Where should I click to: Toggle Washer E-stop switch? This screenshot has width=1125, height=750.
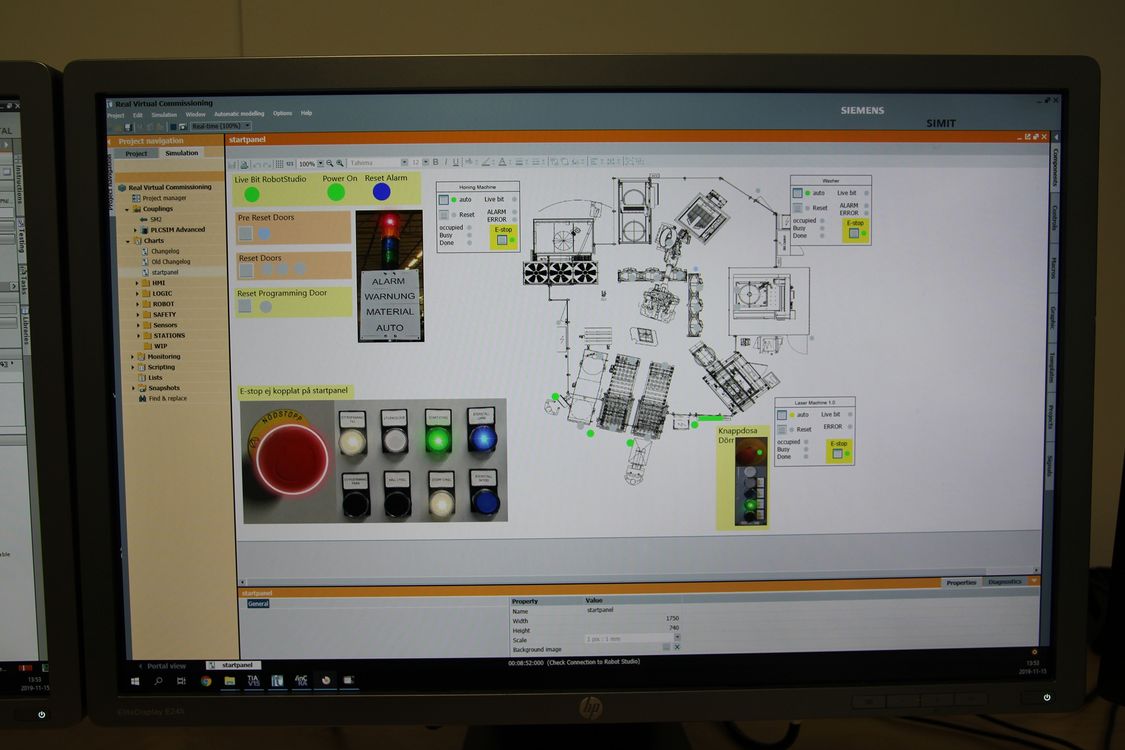pyautogui.click(x=854, y=233)
